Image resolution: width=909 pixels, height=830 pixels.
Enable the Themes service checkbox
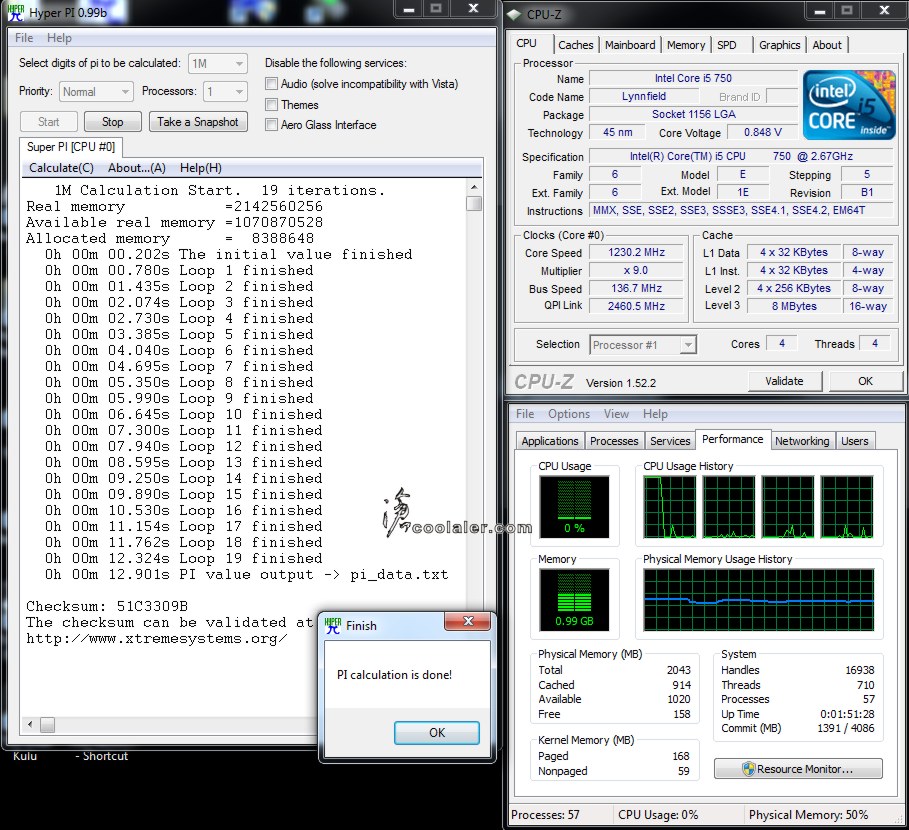coord(271,105)
